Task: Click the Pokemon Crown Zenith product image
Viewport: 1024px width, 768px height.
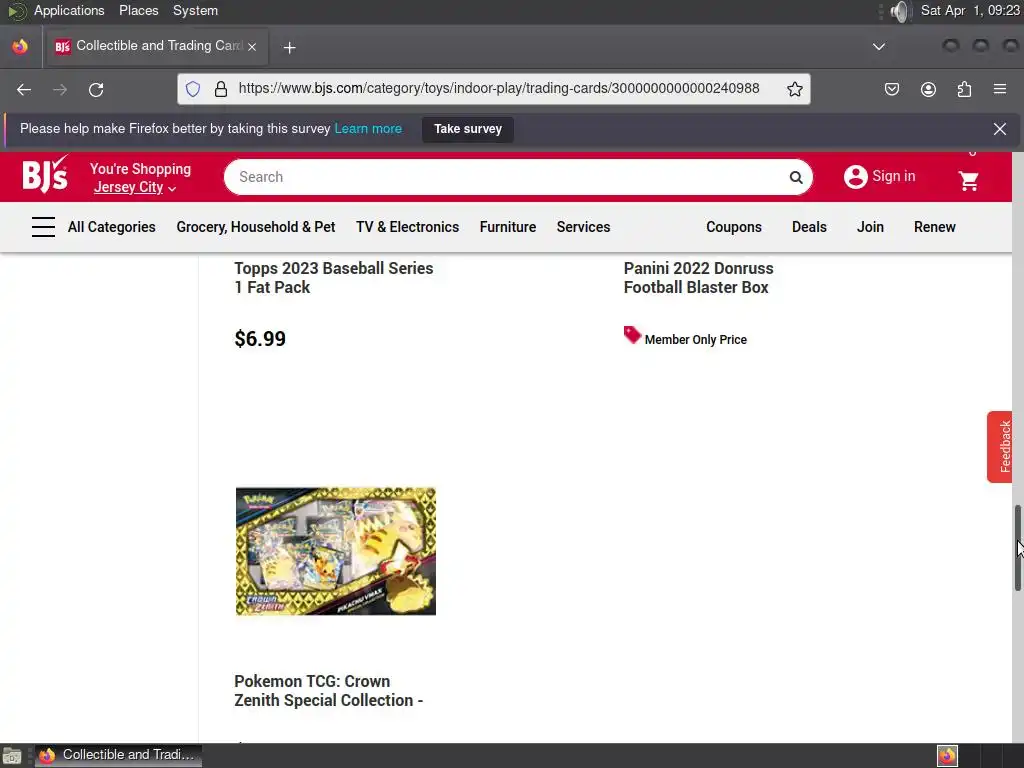Action: [x=336, y=551]
